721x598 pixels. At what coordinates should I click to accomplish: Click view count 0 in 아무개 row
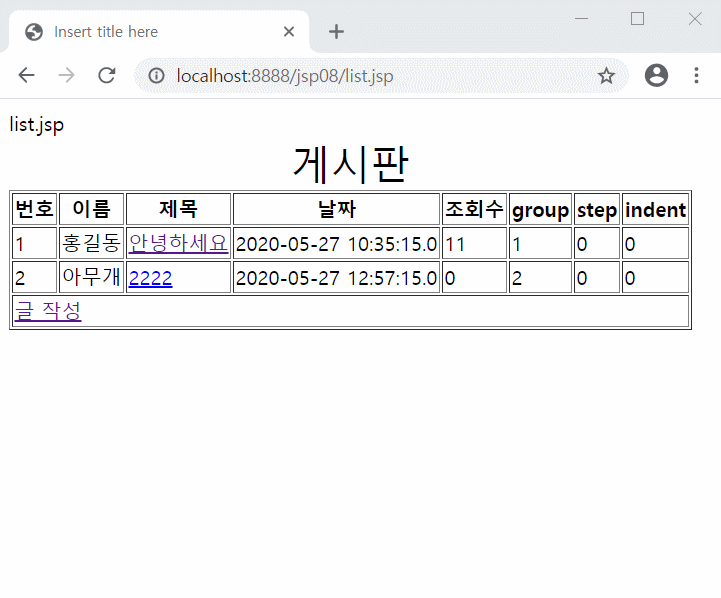(x=474, y=278)
